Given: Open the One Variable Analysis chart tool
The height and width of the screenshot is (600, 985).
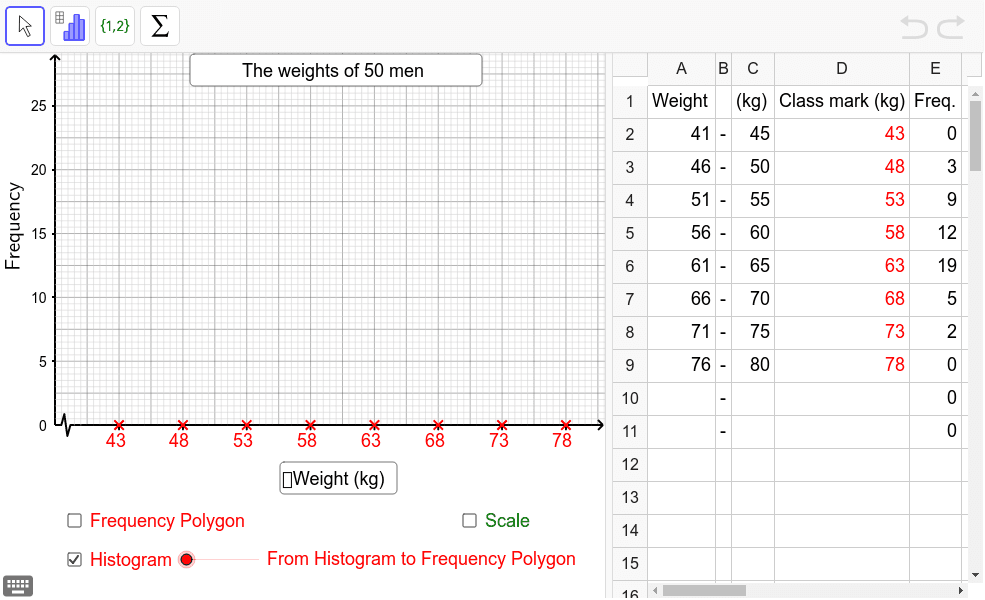Looking at the screenshot, I should pyautogui.click(x=70, y=26).
